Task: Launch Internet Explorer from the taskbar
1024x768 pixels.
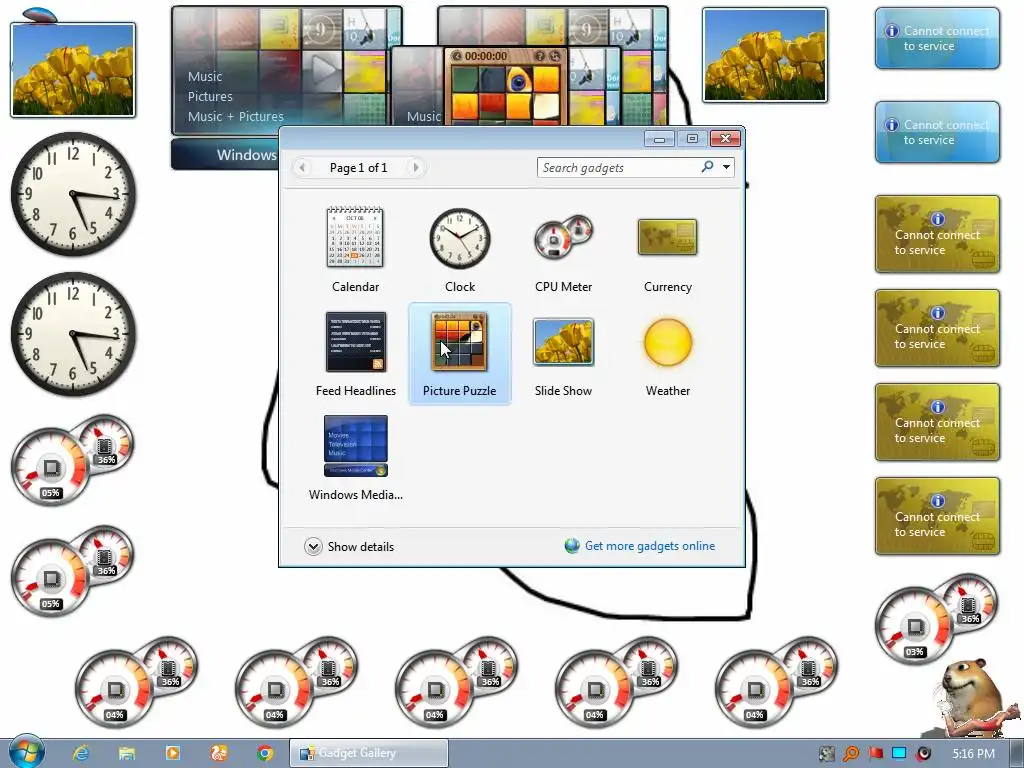Action: [x=81, y=753]
